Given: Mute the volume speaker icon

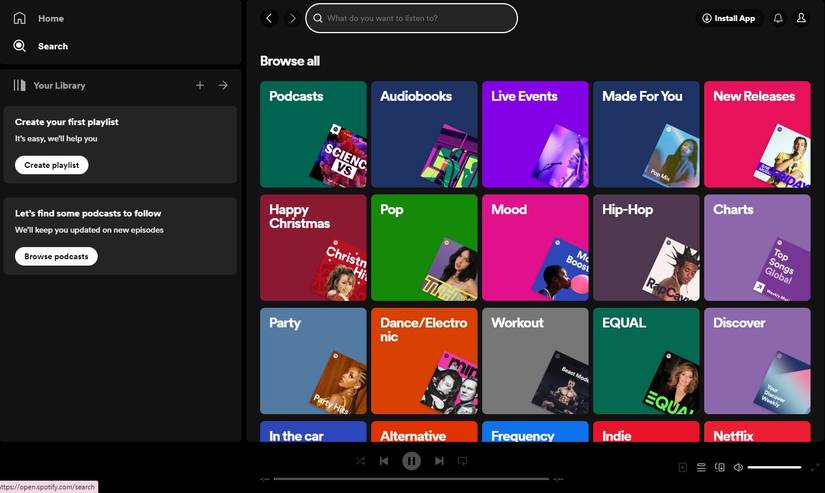Looking at the screenshot, I should pos(738,467).
